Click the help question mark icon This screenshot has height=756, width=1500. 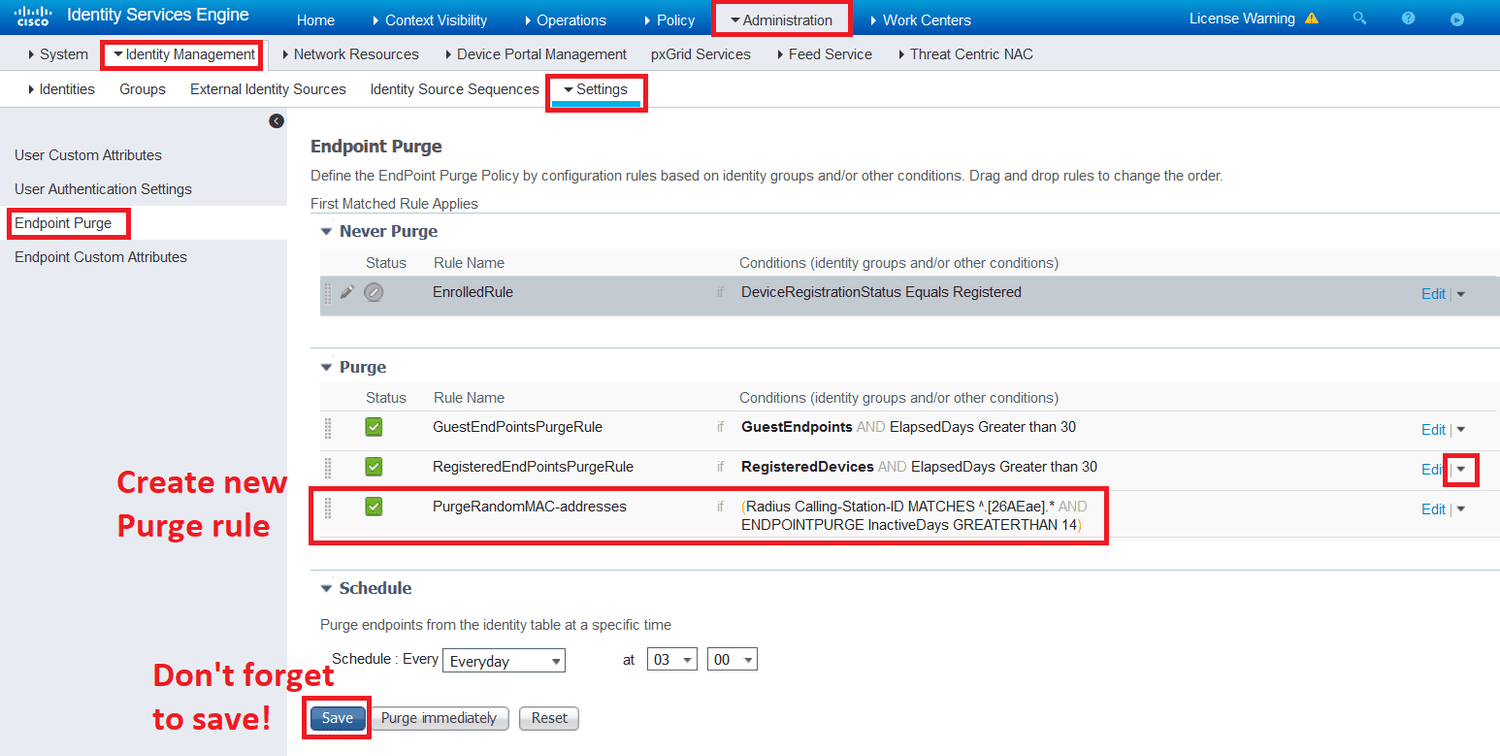pos(1408,17)
